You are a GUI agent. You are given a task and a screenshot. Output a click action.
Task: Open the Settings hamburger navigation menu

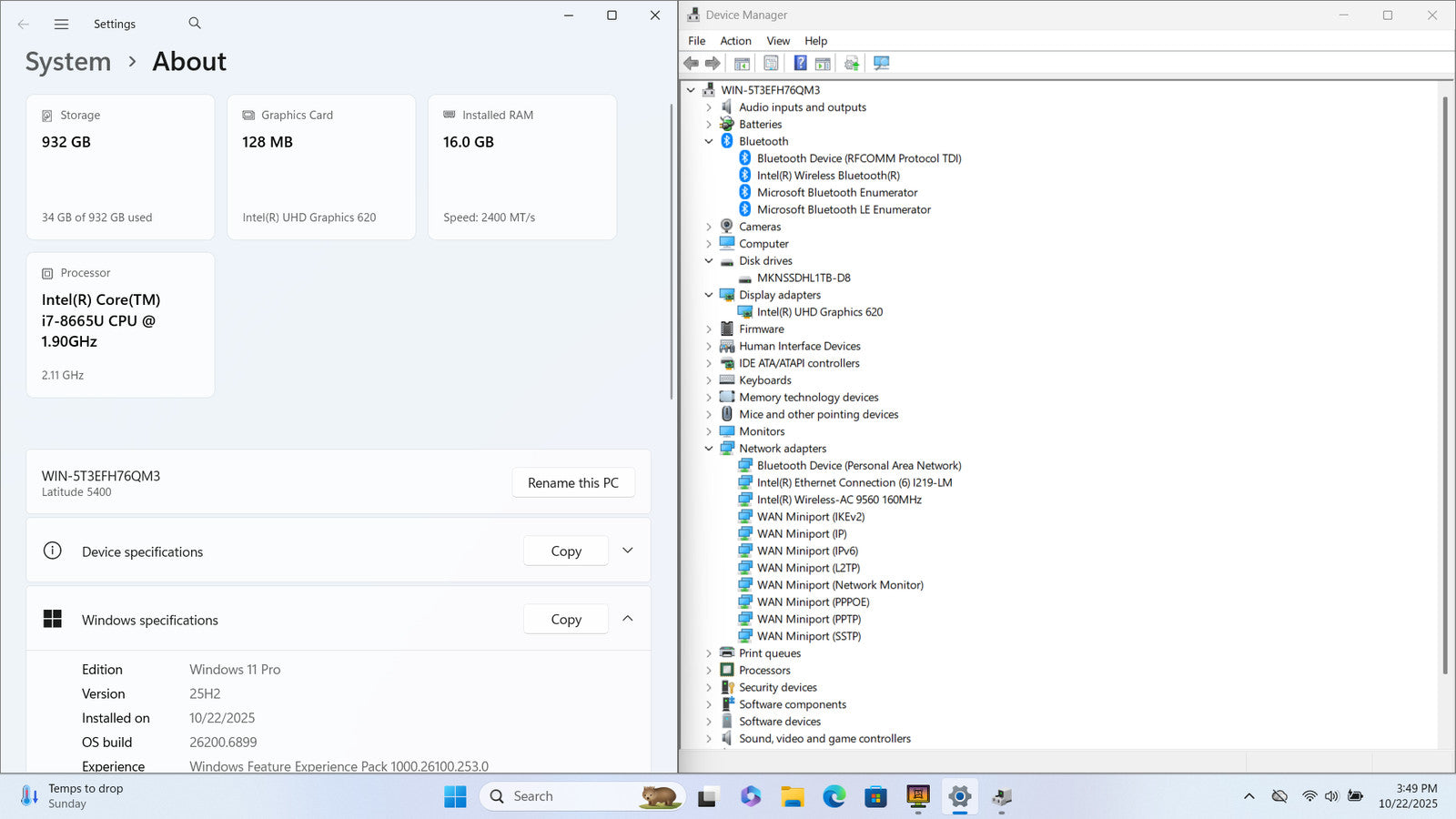point(61,24)
